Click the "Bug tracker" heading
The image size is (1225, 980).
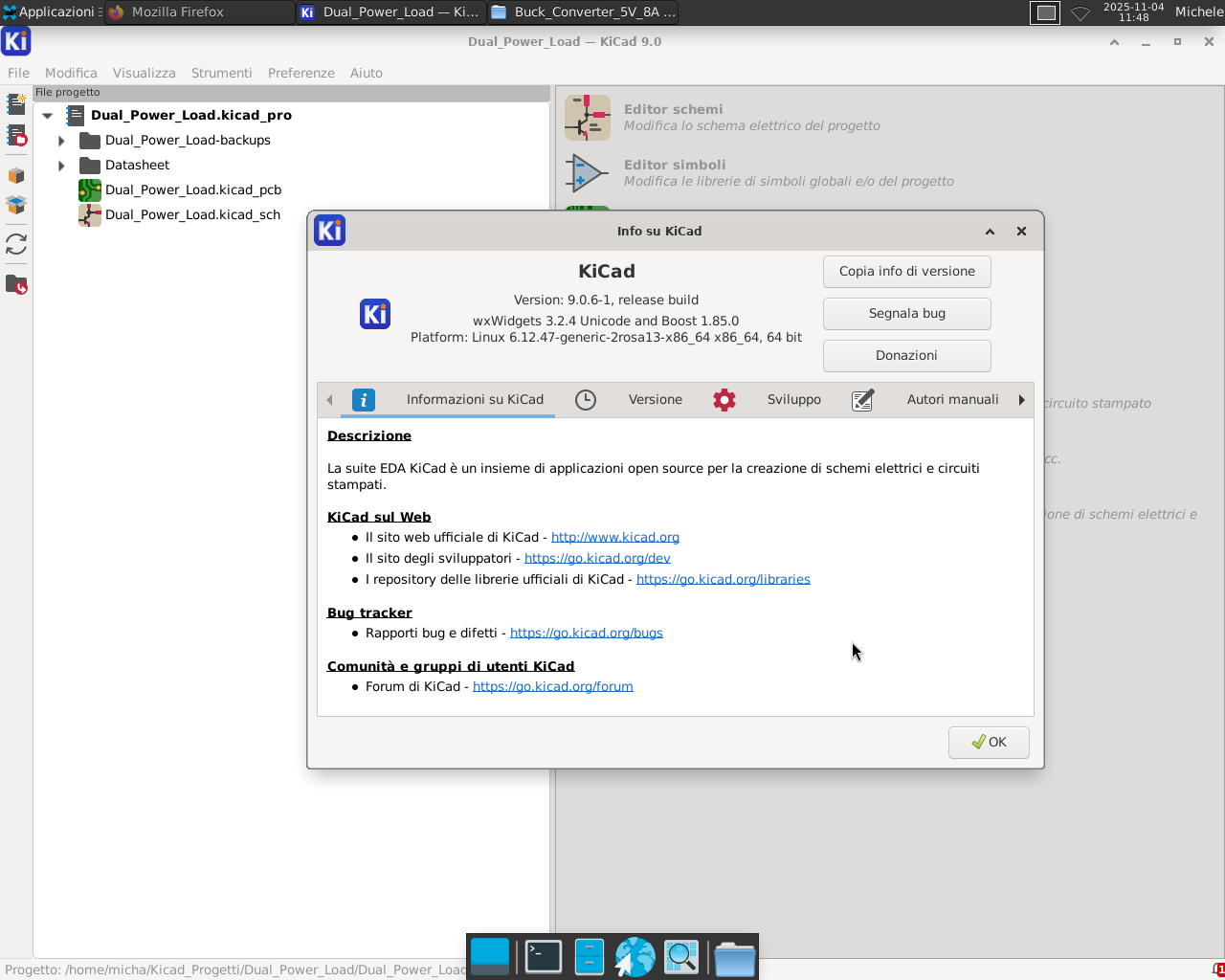pos(369,613)
